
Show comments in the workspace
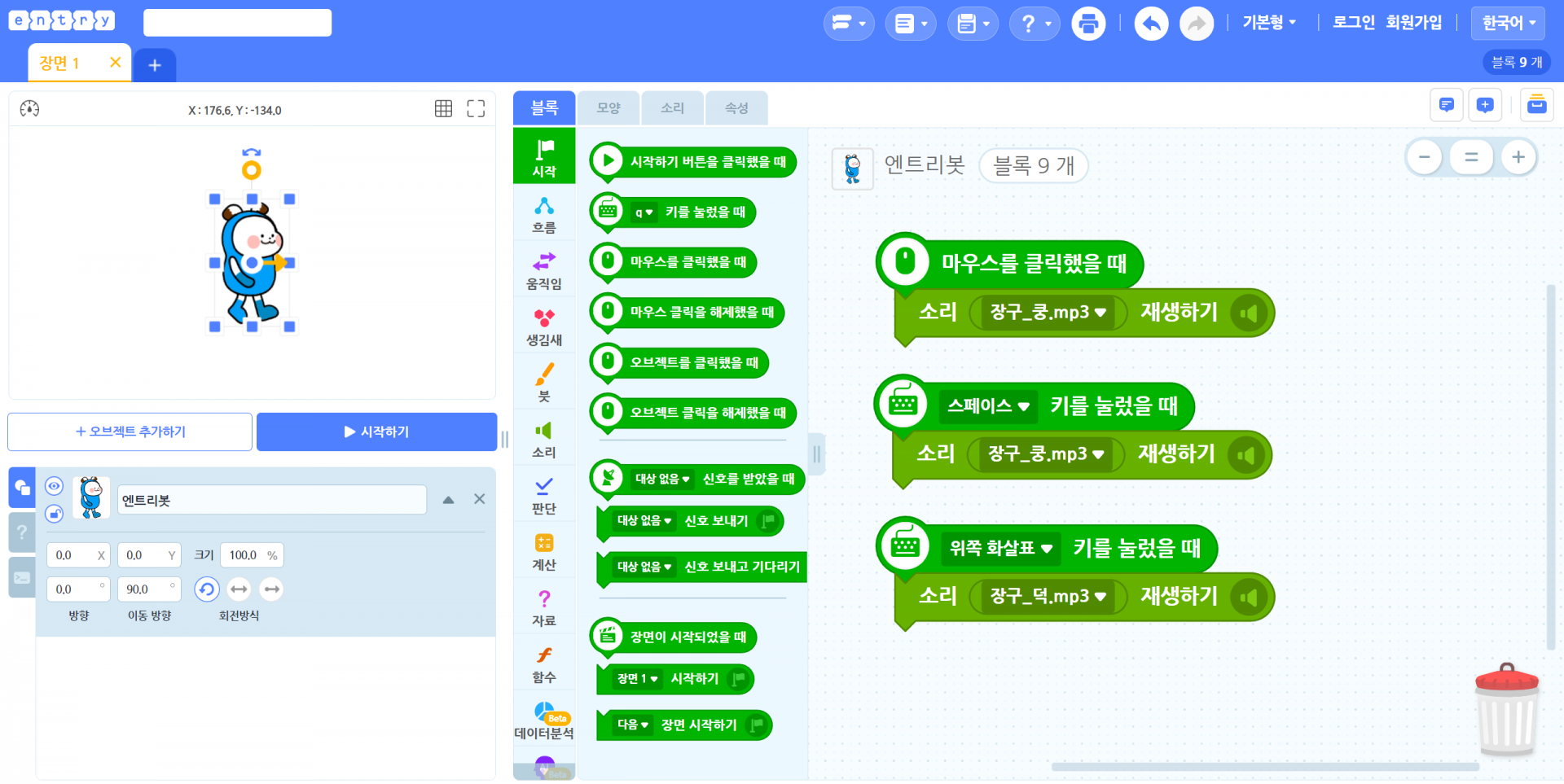1447,105
